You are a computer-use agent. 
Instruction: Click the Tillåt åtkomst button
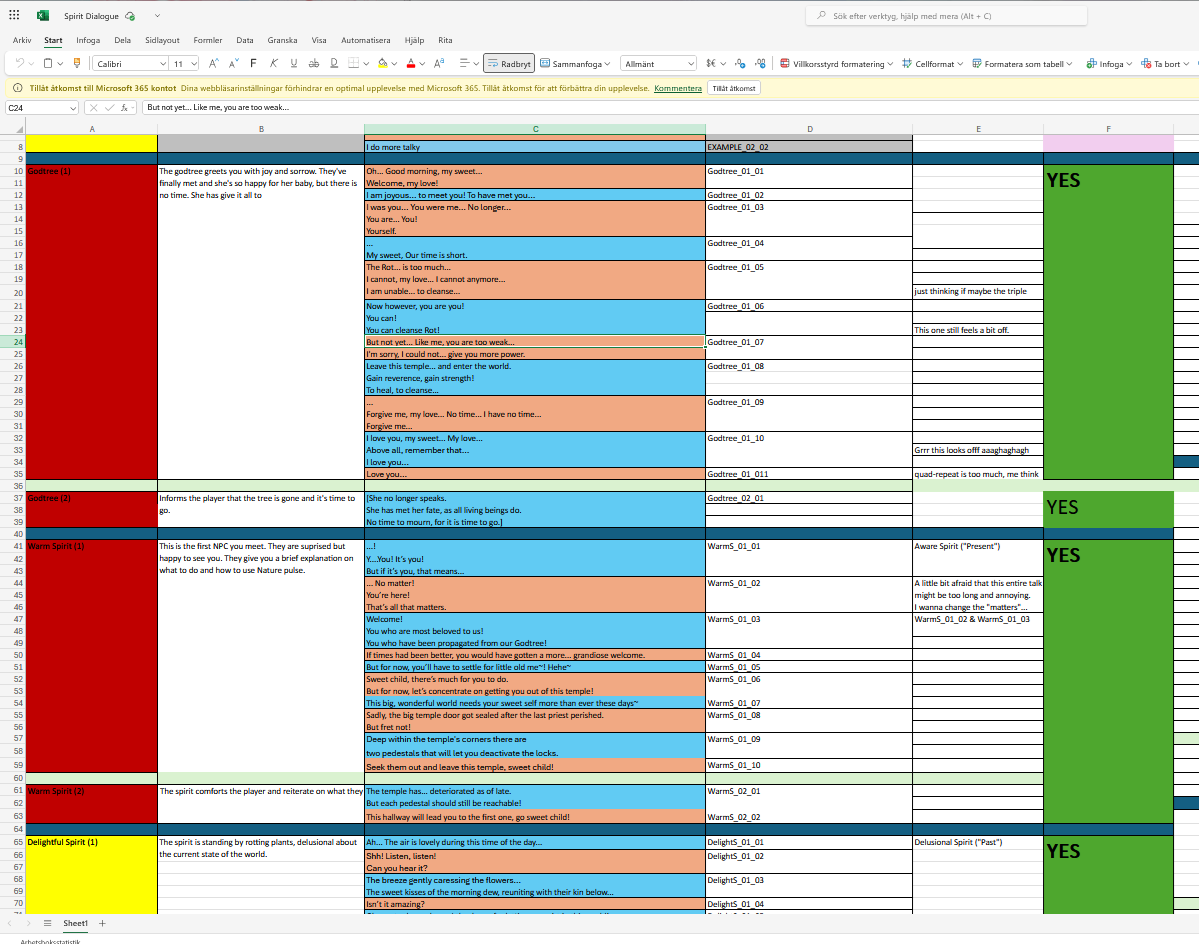(734, 88)
